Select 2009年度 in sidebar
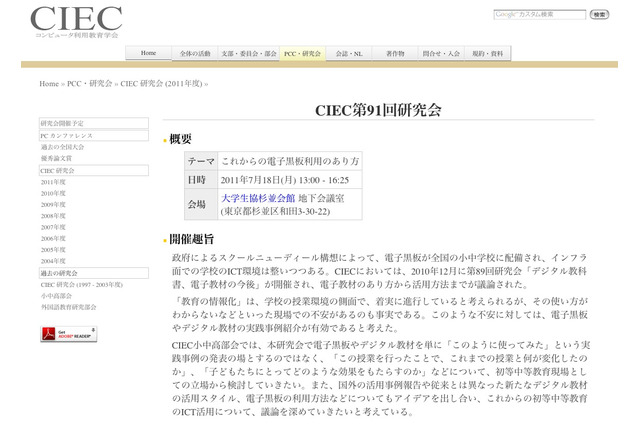Viewport: 640px width, 426px height. (53, 204)
